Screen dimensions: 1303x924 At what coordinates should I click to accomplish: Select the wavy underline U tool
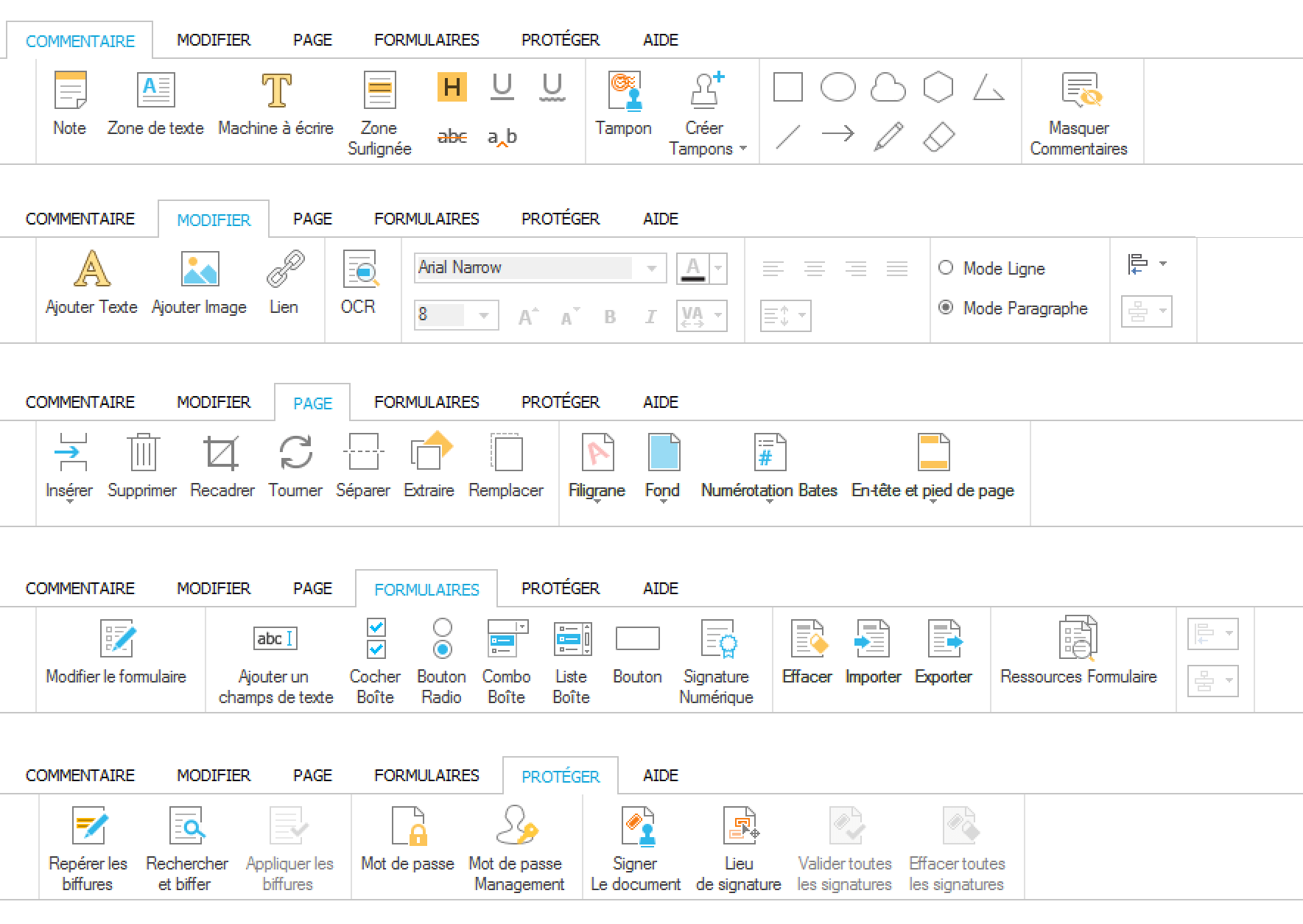(552, 87)
